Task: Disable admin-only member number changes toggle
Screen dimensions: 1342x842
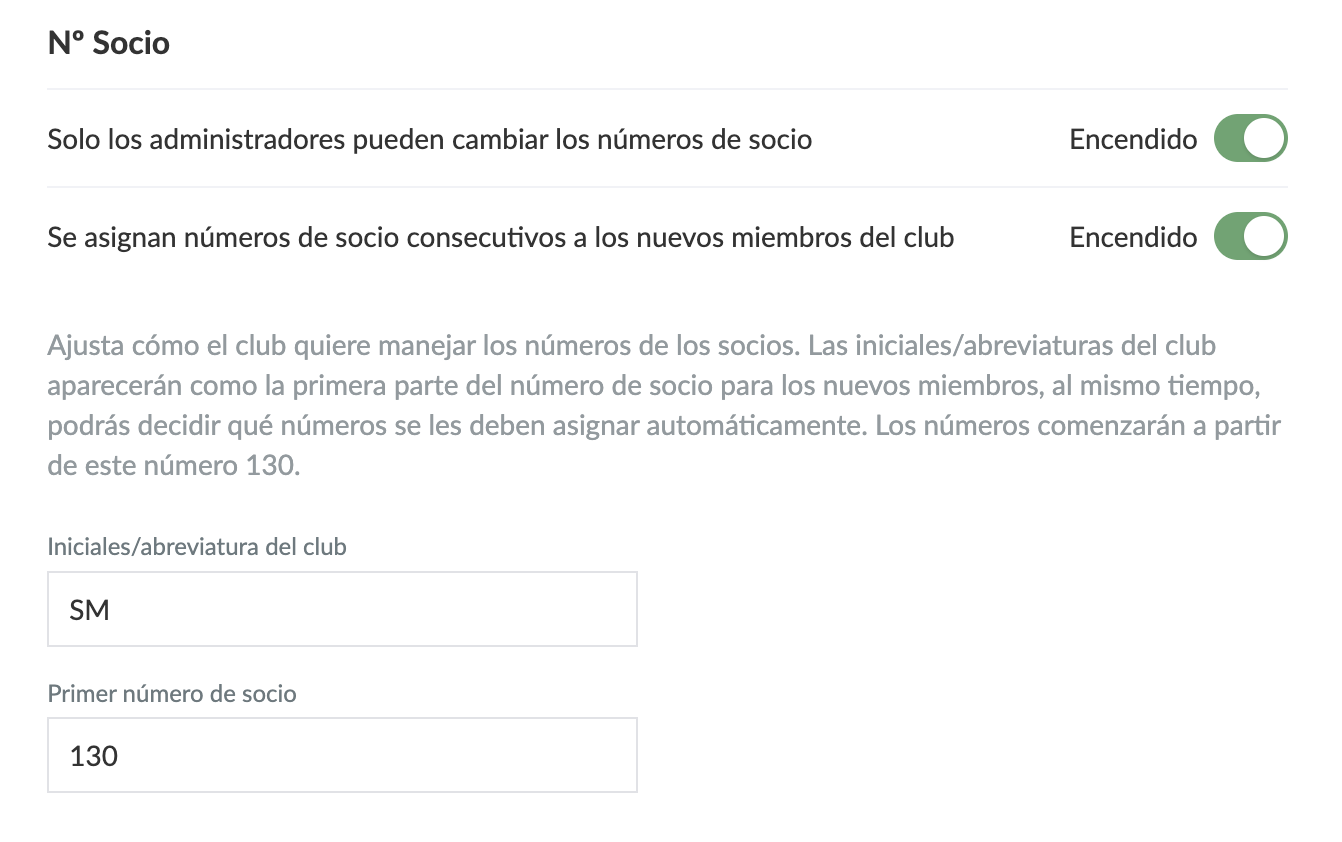Action: point(1250,139)
